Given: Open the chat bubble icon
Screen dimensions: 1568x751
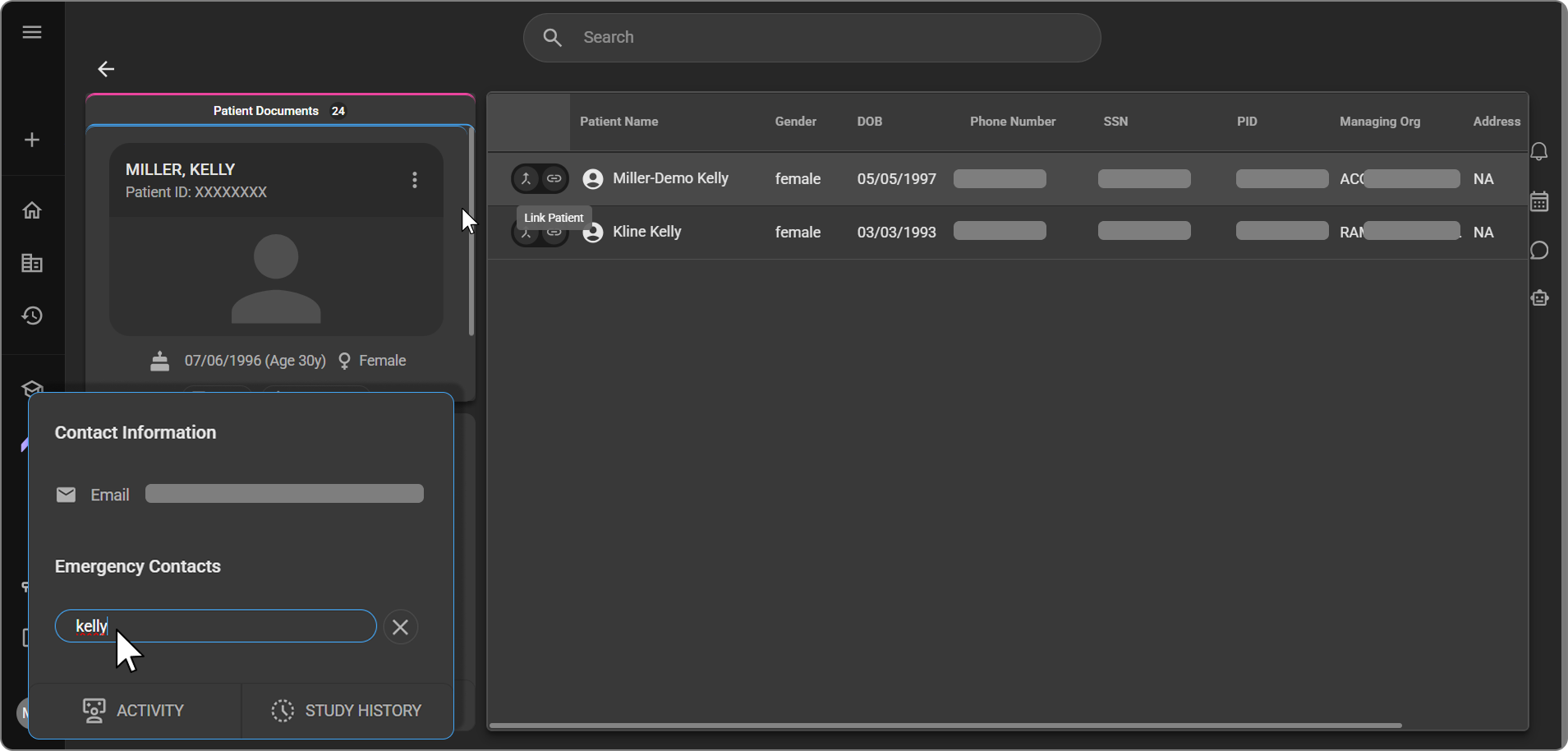Looking at the screenshot, I should coord(1539,251).
